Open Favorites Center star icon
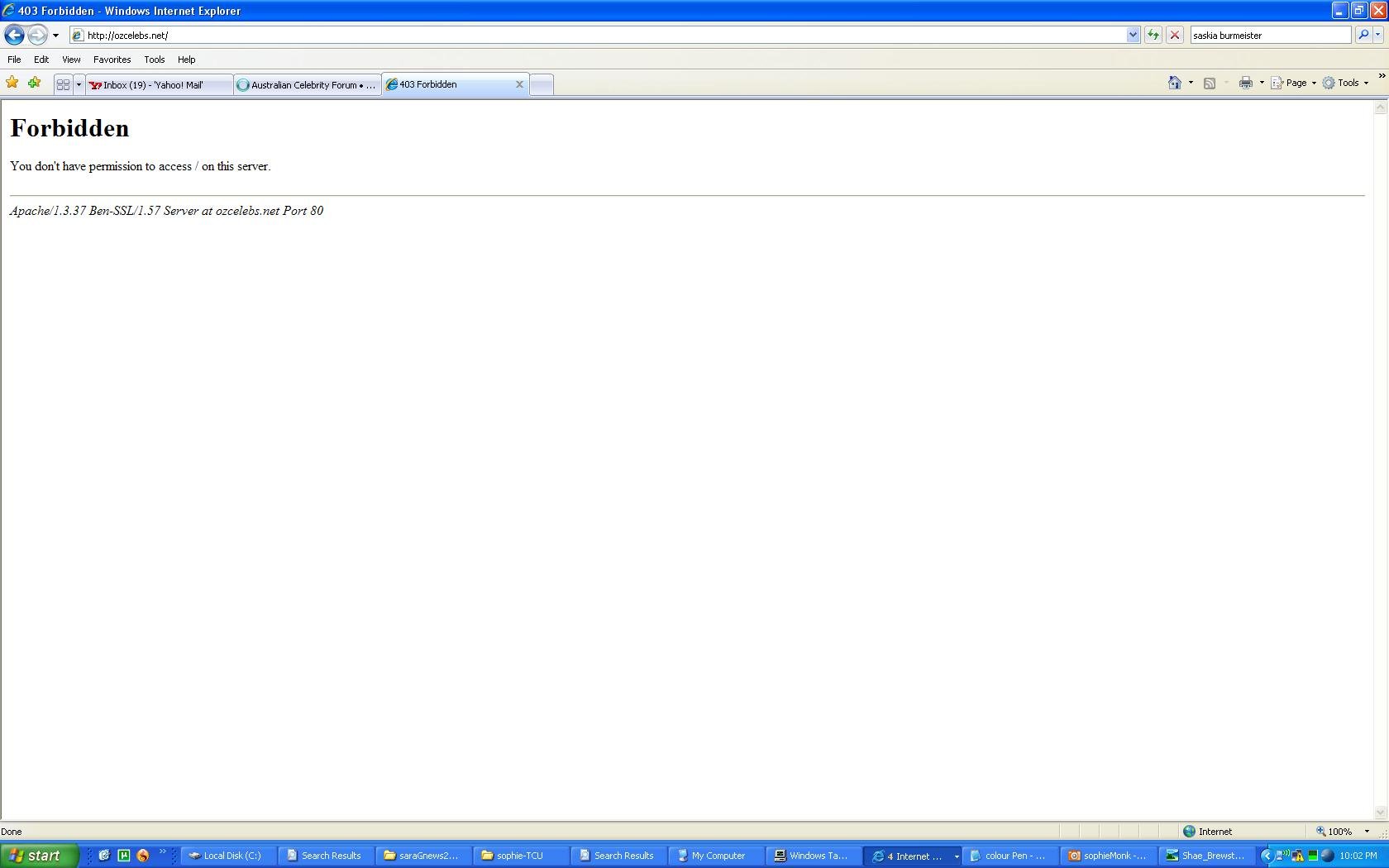This screenshot has width=1389, height=868. (x=12, y=83)
